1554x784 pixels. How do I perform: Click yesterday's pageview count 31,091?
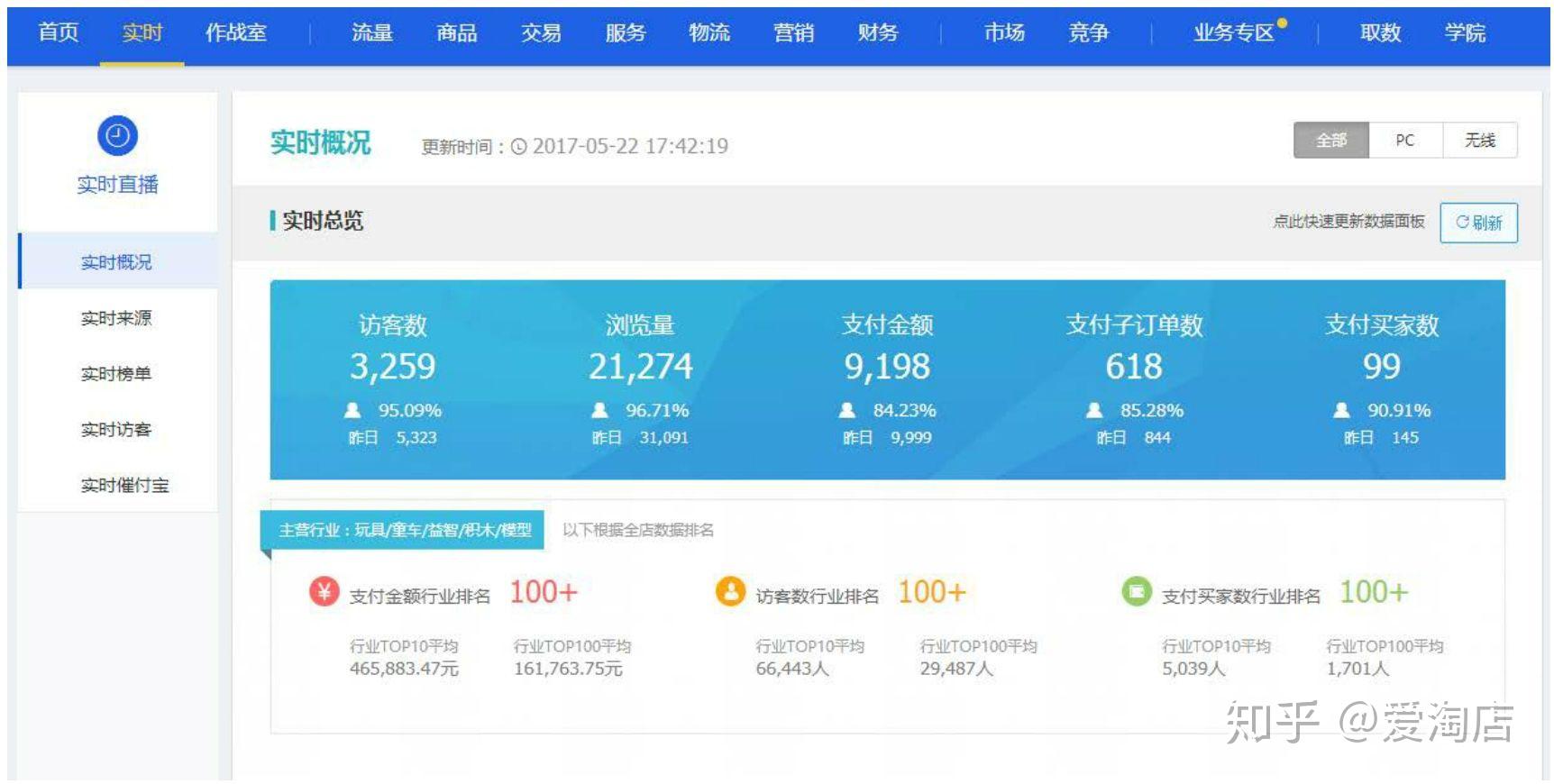click(664, 438)
